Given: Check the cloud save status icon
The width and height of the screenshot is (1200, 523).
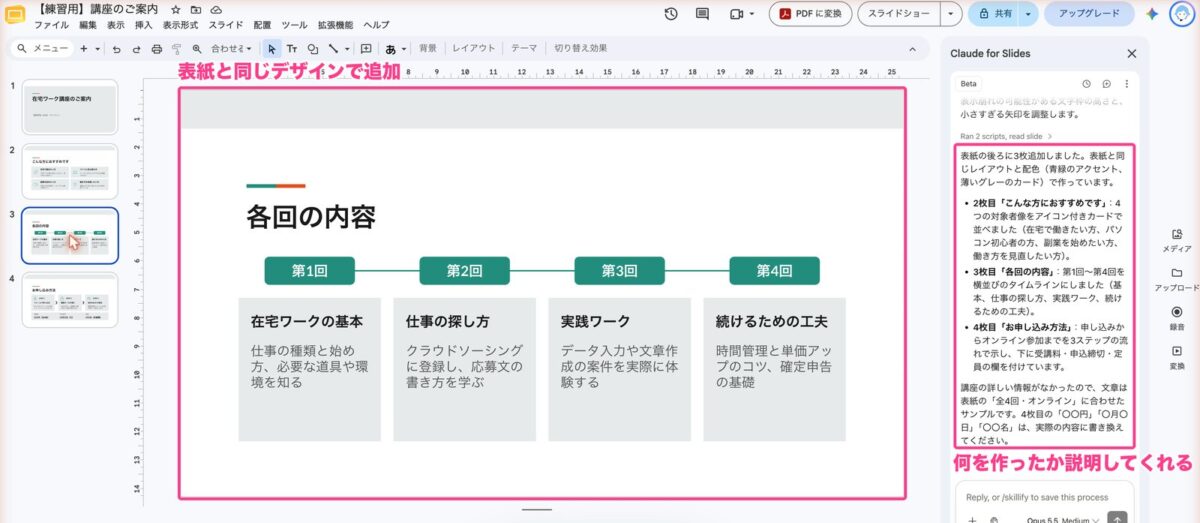Looking at the screenshot, I should coord(215,9).
